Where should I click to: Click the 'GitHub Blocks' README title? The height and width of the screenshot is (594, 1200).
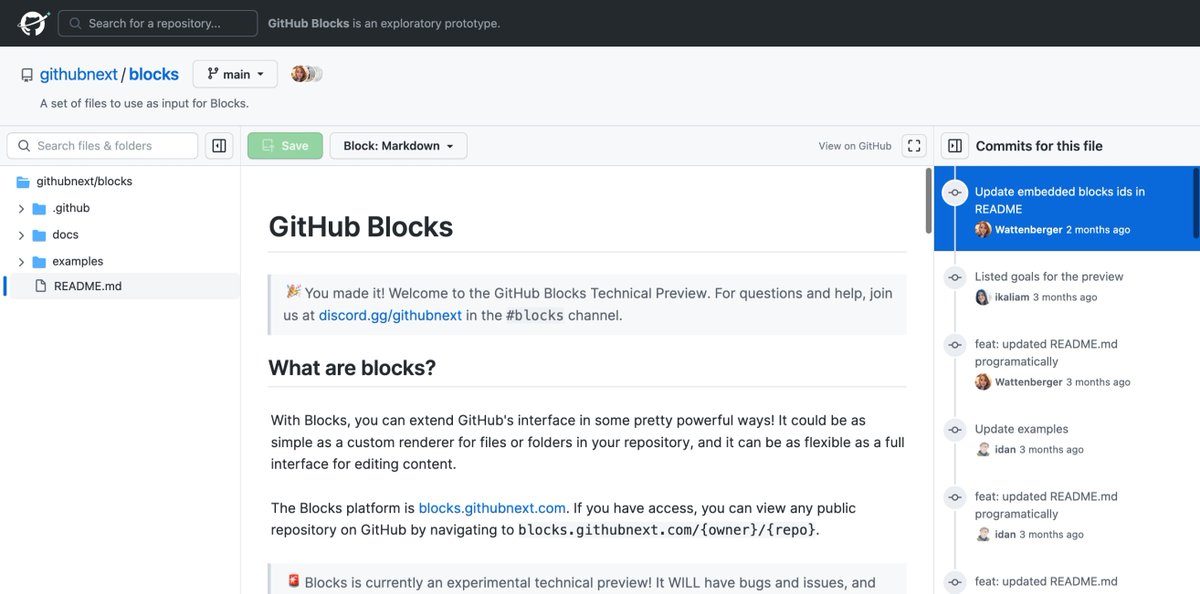[361, 227]
